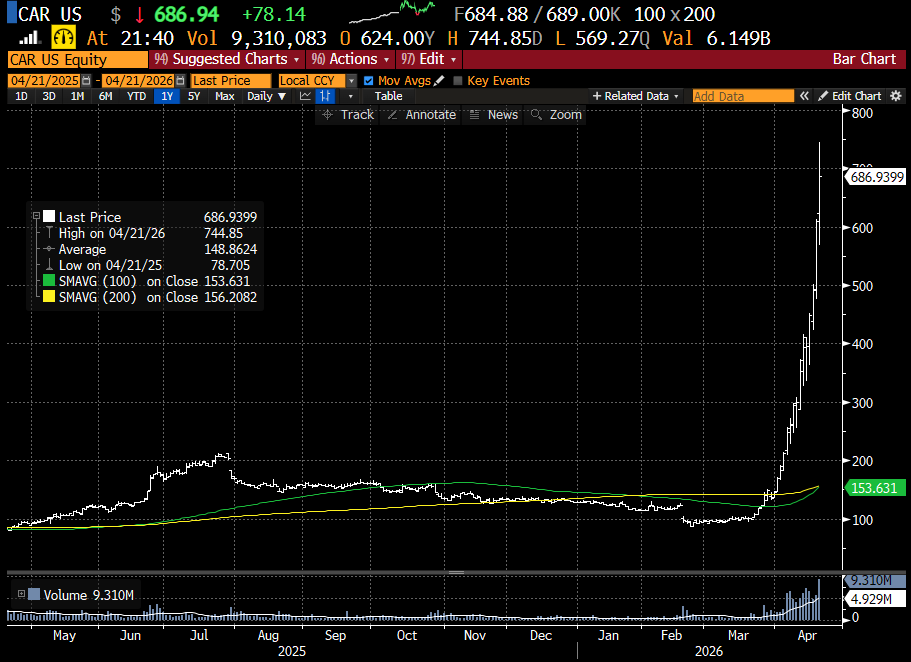The height and width of the screenshot is (662, 911).
Task: Open the start date calendar picker
Action: click(x=85, y=80)
